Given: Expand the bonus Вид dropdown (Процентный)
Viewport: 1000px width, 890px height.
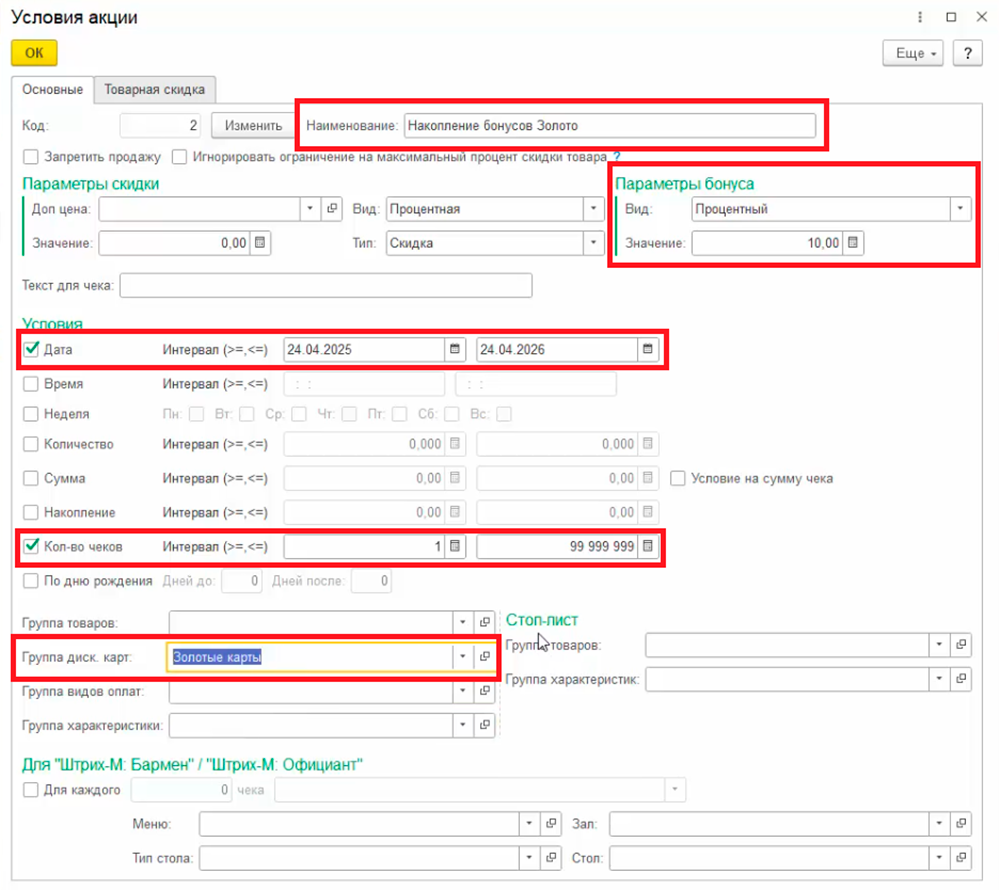Looking at the screenshot, I should click(x=961, y=209).
